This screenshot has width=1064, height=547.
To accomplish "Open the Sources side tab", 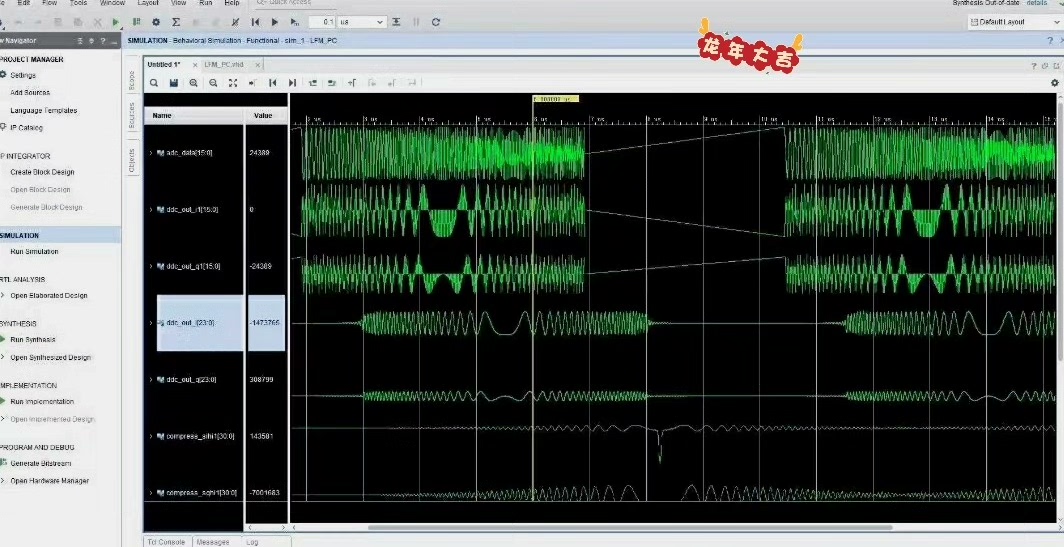I will click(132, 115).
